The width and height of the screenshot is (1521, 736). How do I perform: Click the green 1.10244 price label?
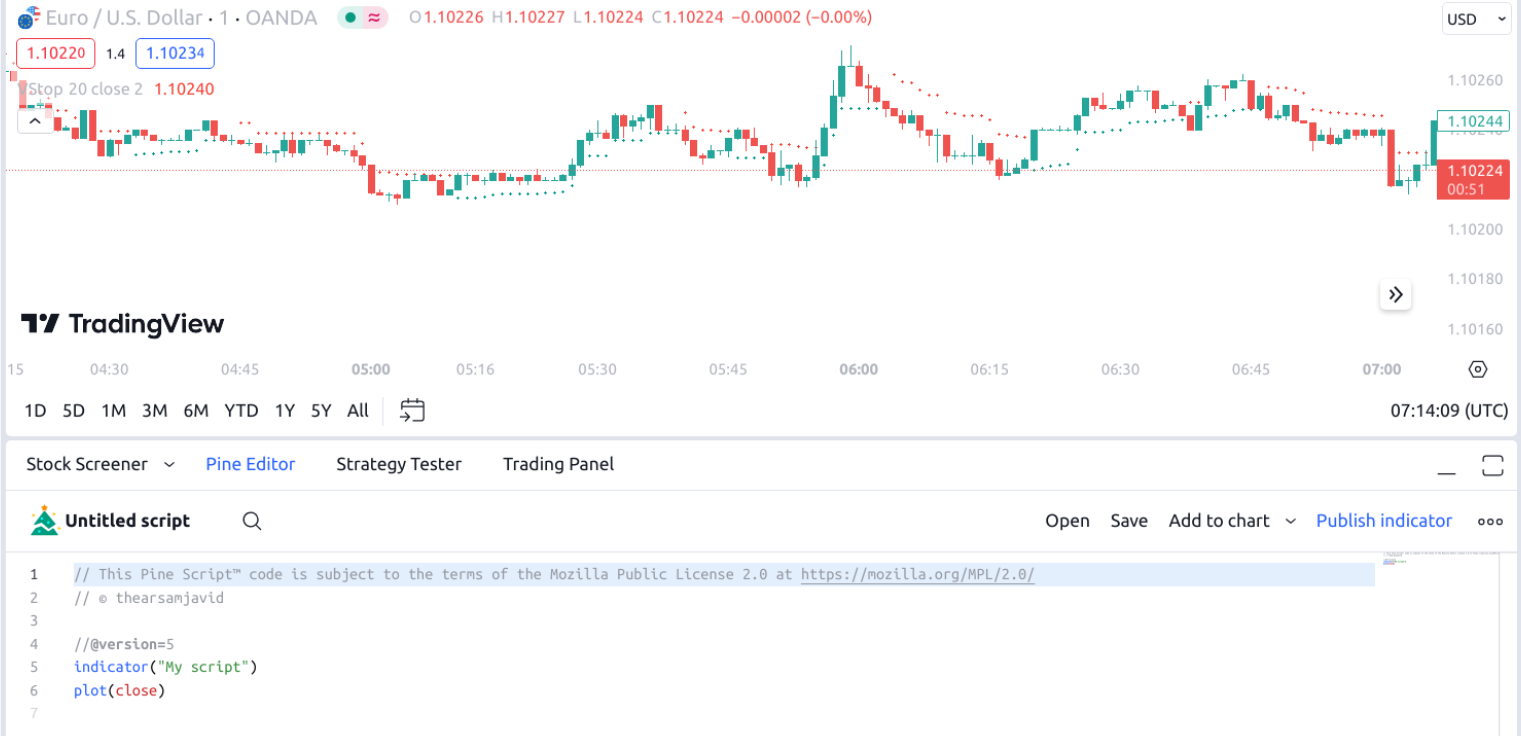point(1473,122)
